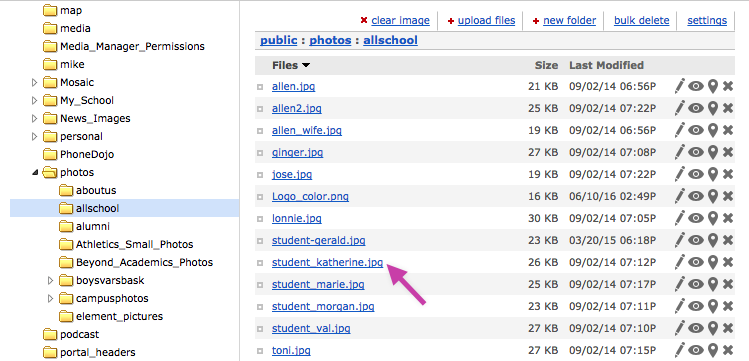Sort by the Files column arrow
Viewport: 749px width, 361px height.
pyautogui.click(x=306, y=65)
